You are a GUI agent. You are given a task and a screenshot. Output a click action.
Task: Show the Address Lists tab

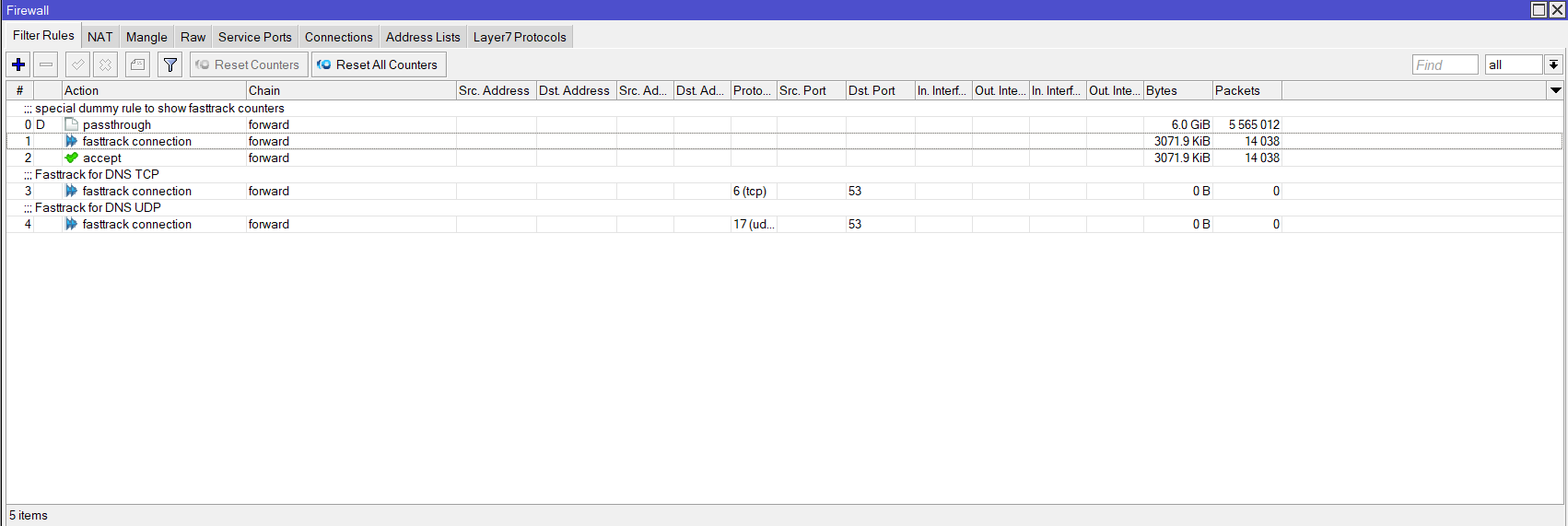[x=423, y=37]
